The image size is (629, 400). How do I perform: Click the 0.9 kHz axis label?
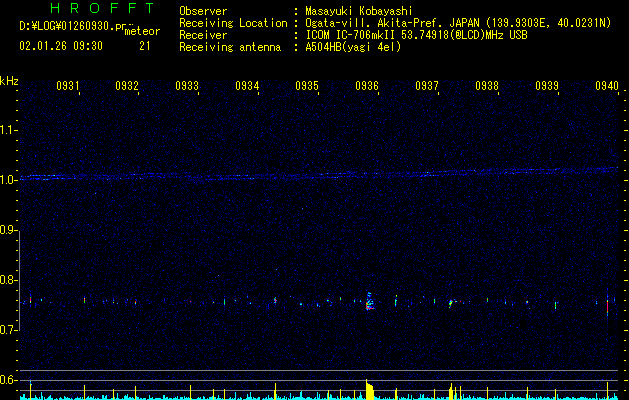9,230
